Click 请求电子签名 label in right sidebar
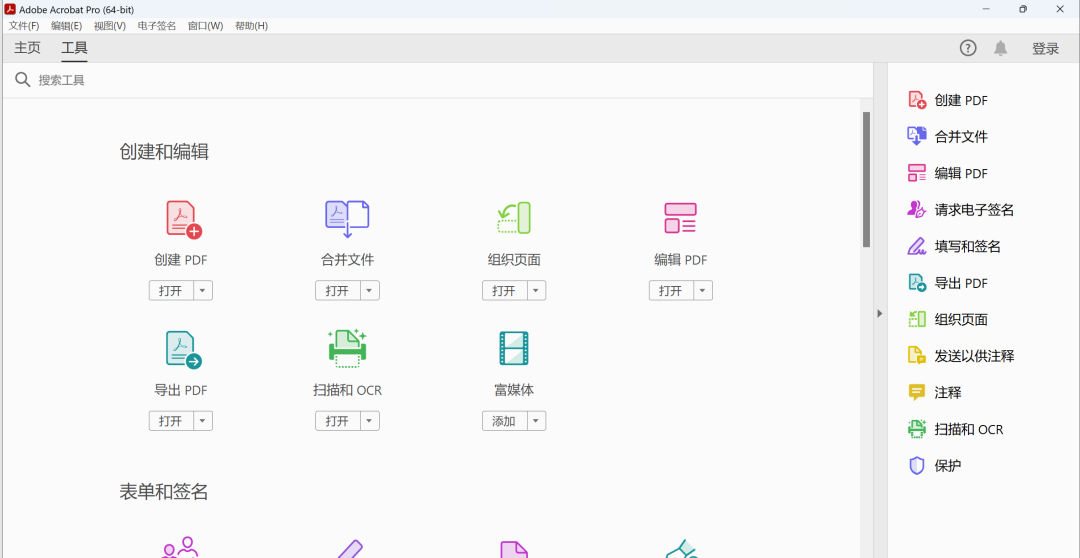 (x=974, y=210)
